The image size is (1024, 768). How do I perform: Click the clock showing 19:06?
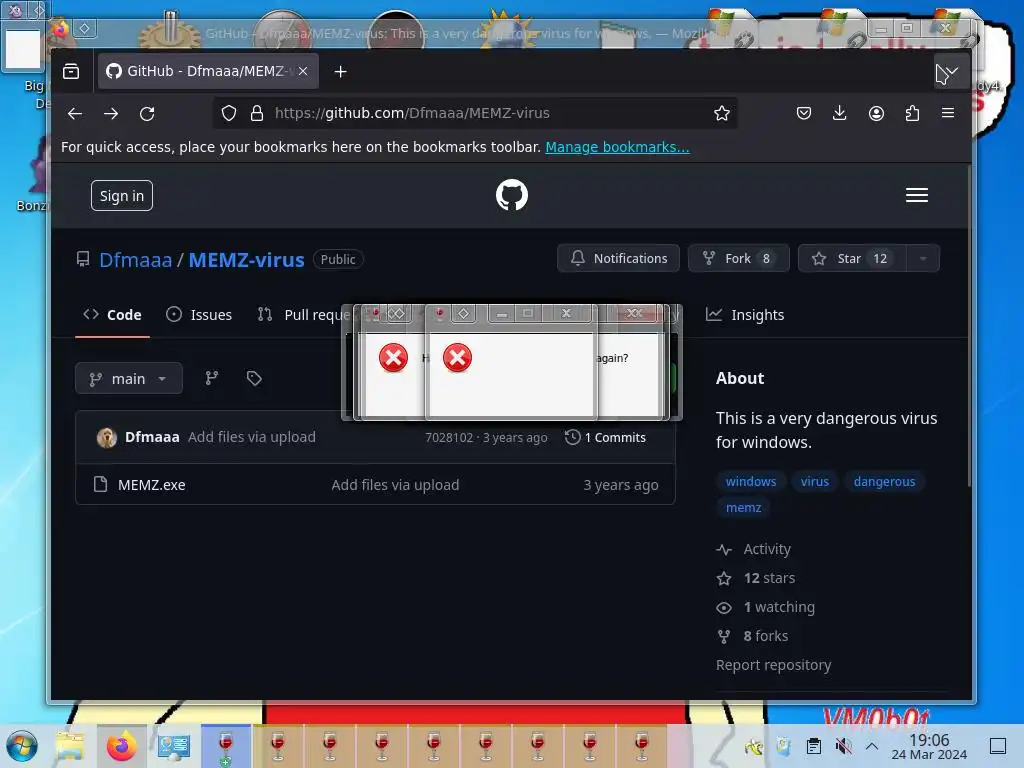click(929, 746)
